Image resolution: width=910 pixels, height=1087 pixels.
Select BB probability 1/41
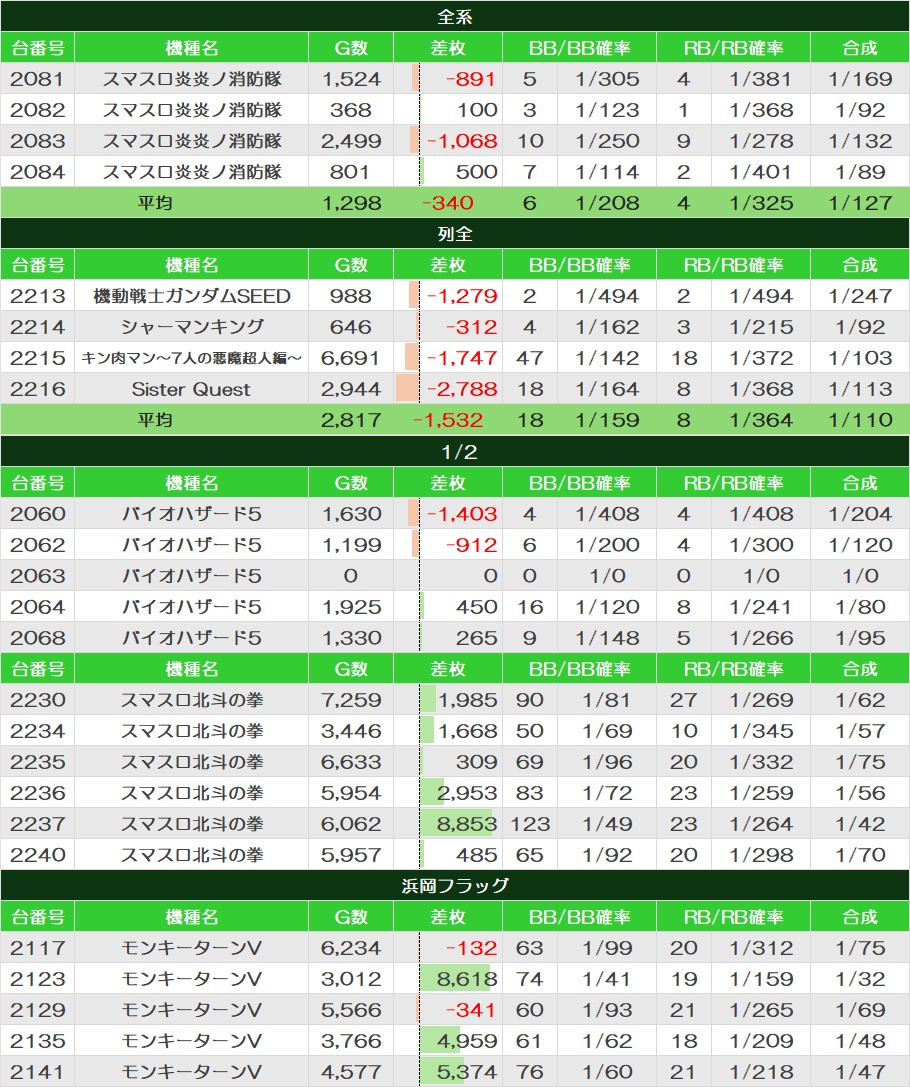(607, 979)
